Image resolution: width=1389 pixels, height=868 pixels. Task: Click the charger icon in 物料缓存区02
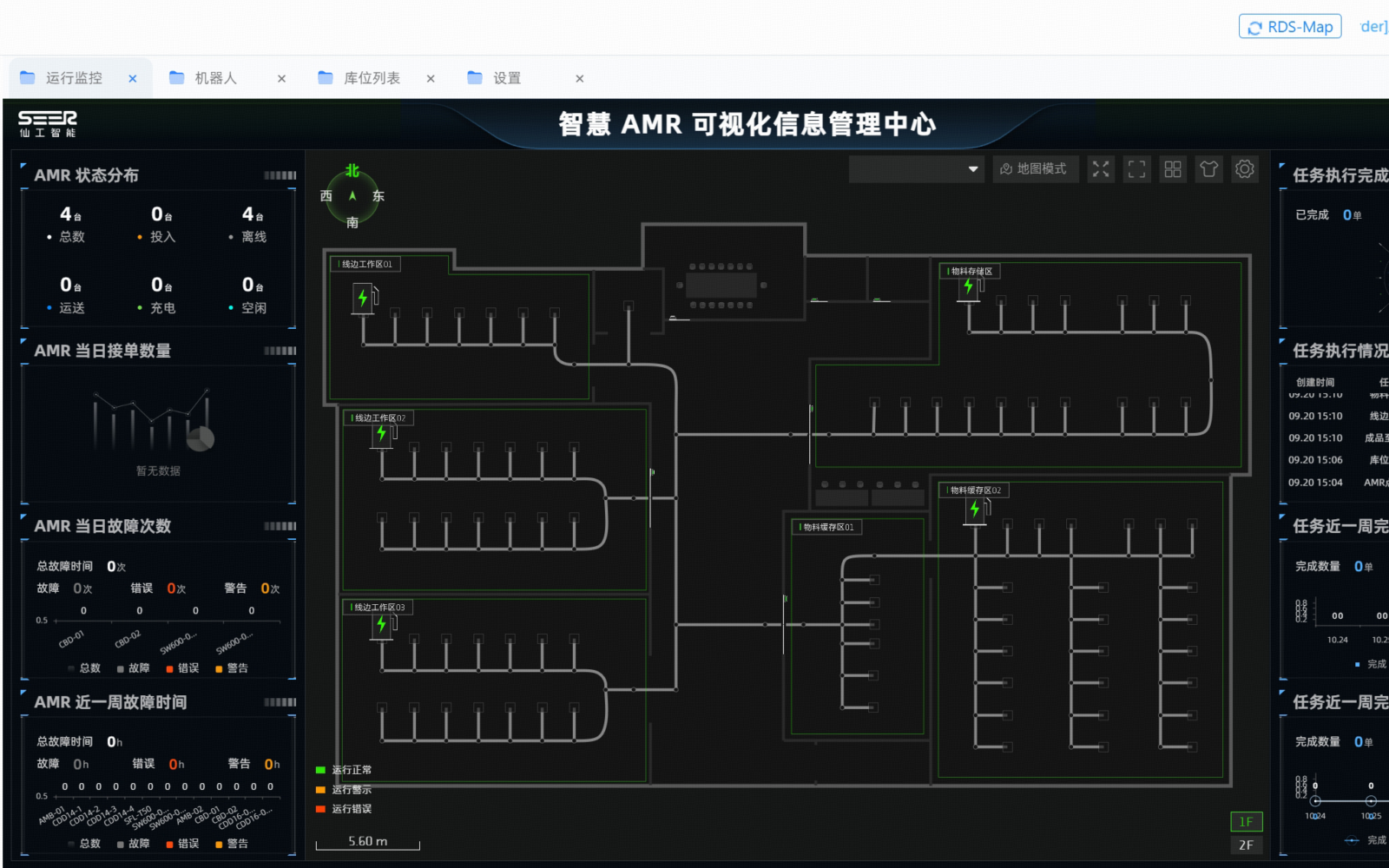[975, 510]
